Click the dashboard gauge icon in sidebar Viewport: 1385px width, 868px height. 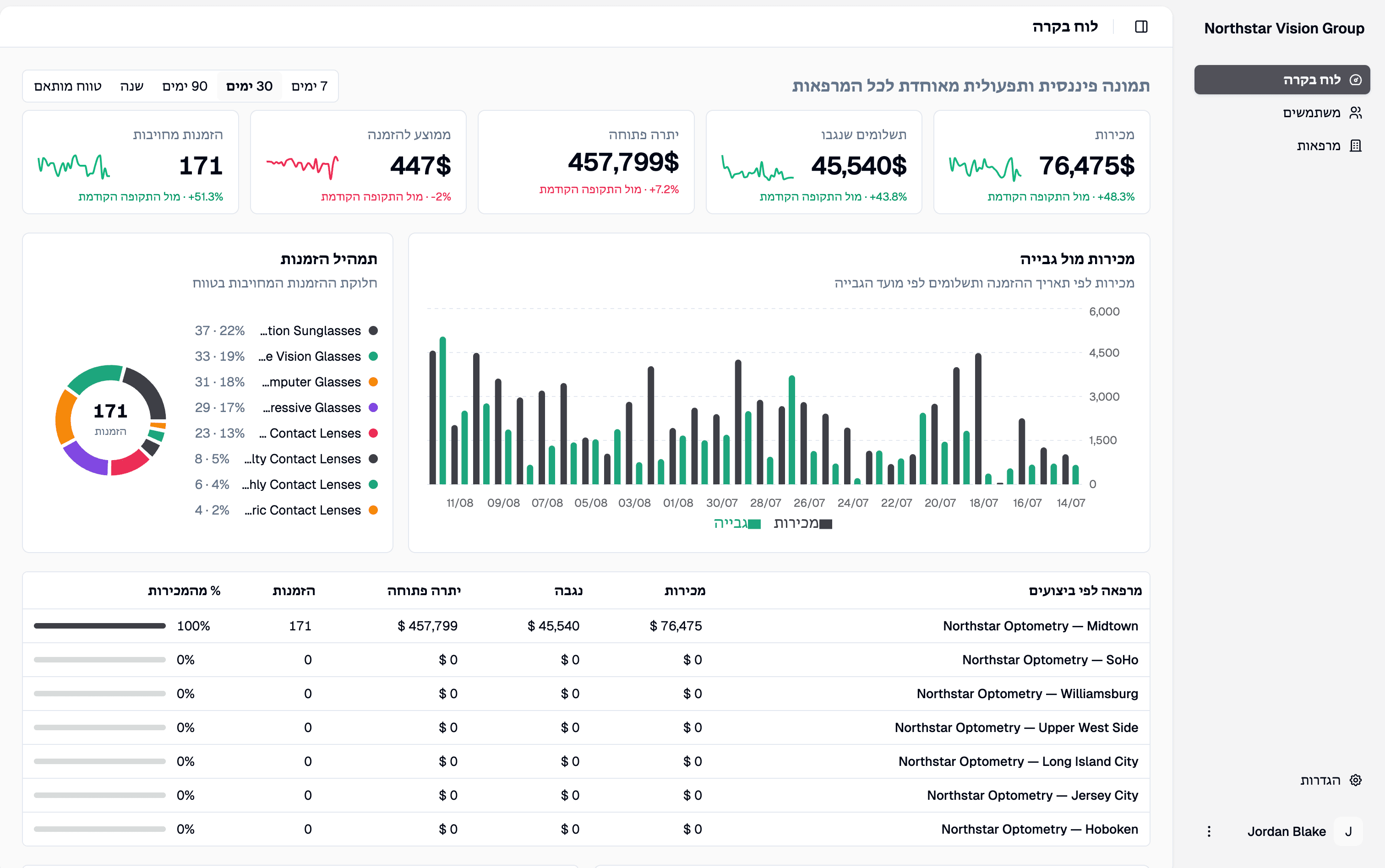[x=1355, y=80]
